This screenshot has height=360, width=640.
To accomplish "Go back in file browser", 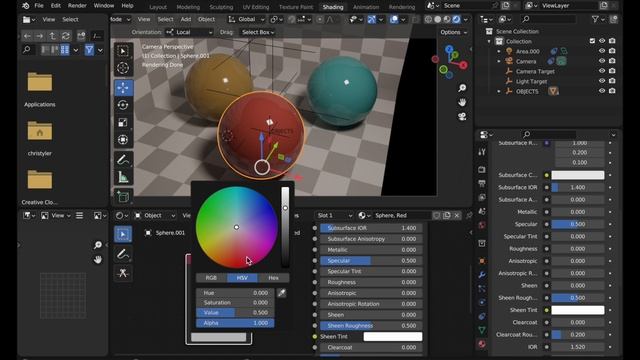I will [x=27, y=36].
